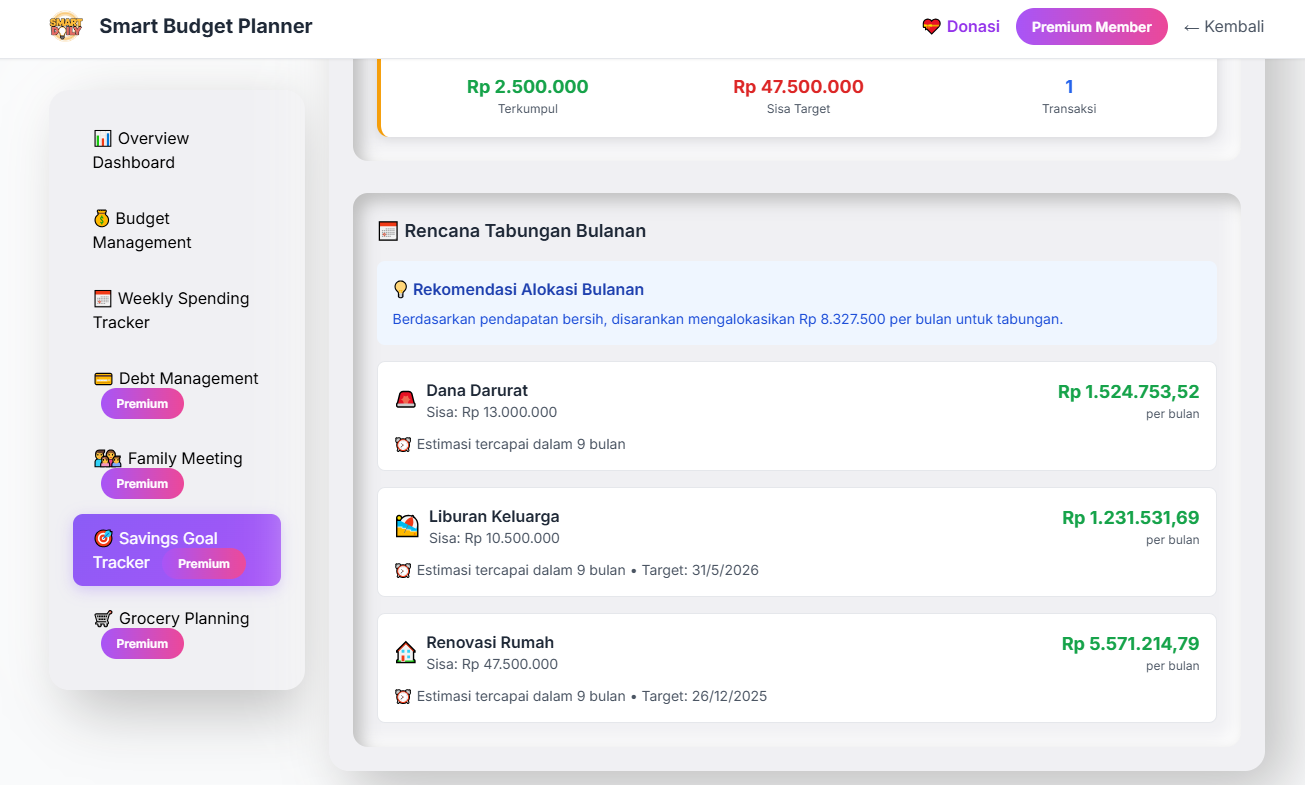
Task: Click the beach picture icon for Liburan Keluarga
Action: point(407,527)
